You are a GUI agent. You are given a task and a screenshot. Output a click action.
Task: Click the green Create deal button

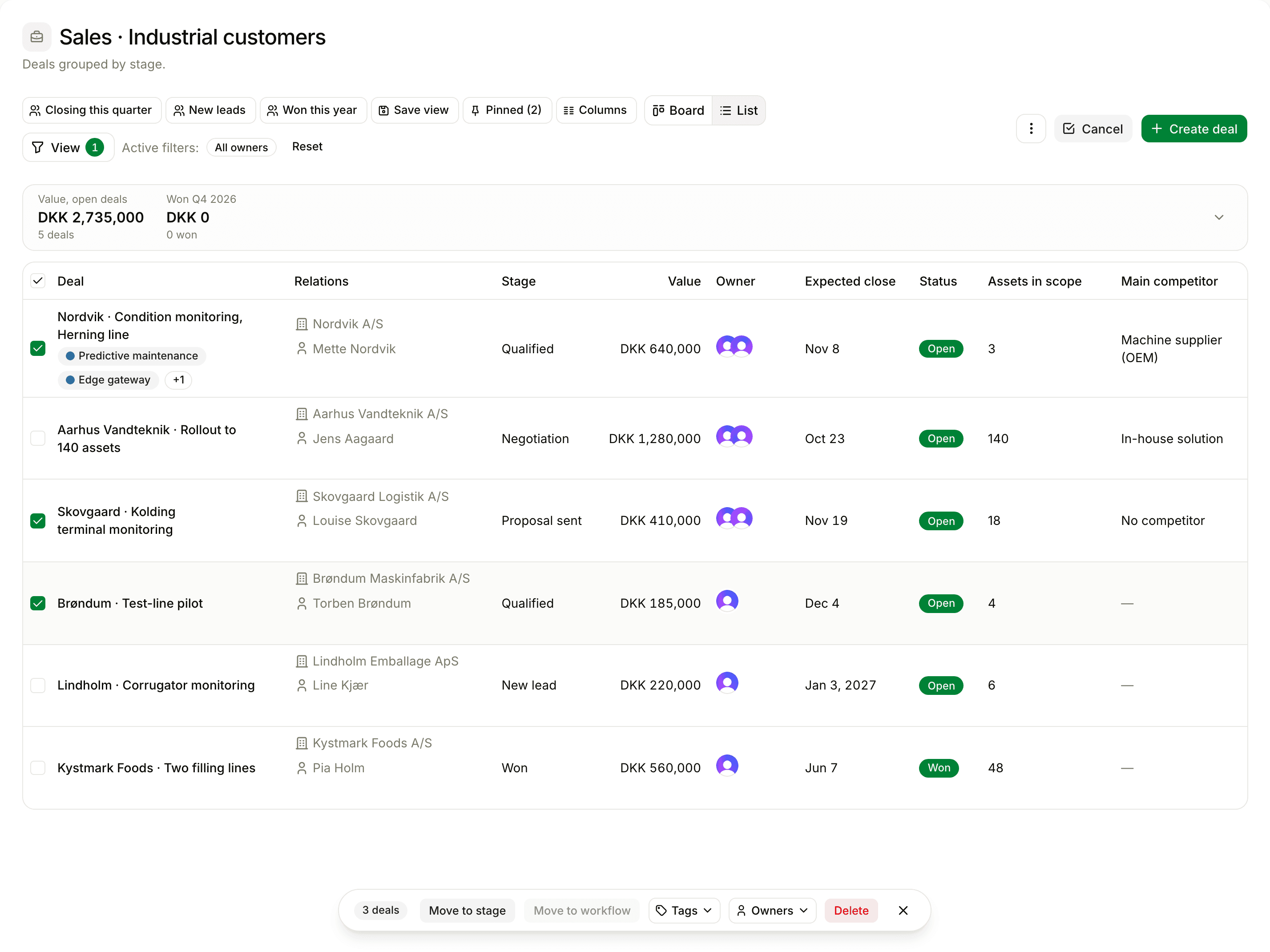click(1193, 129)
